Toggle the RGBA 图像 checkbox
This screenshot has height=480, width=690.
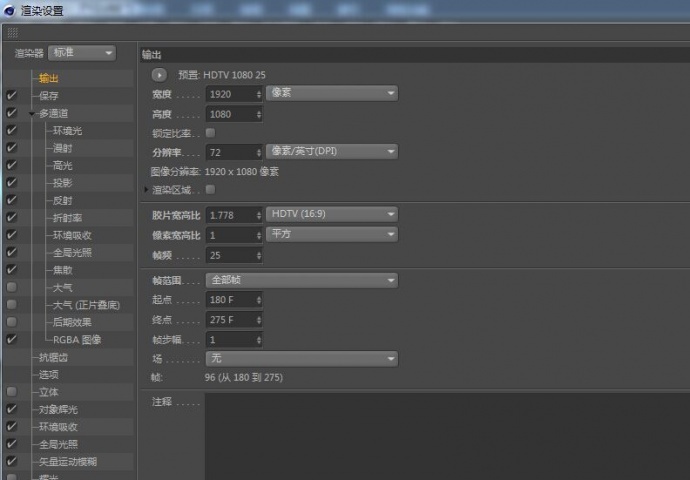click(x=11, y=339)
